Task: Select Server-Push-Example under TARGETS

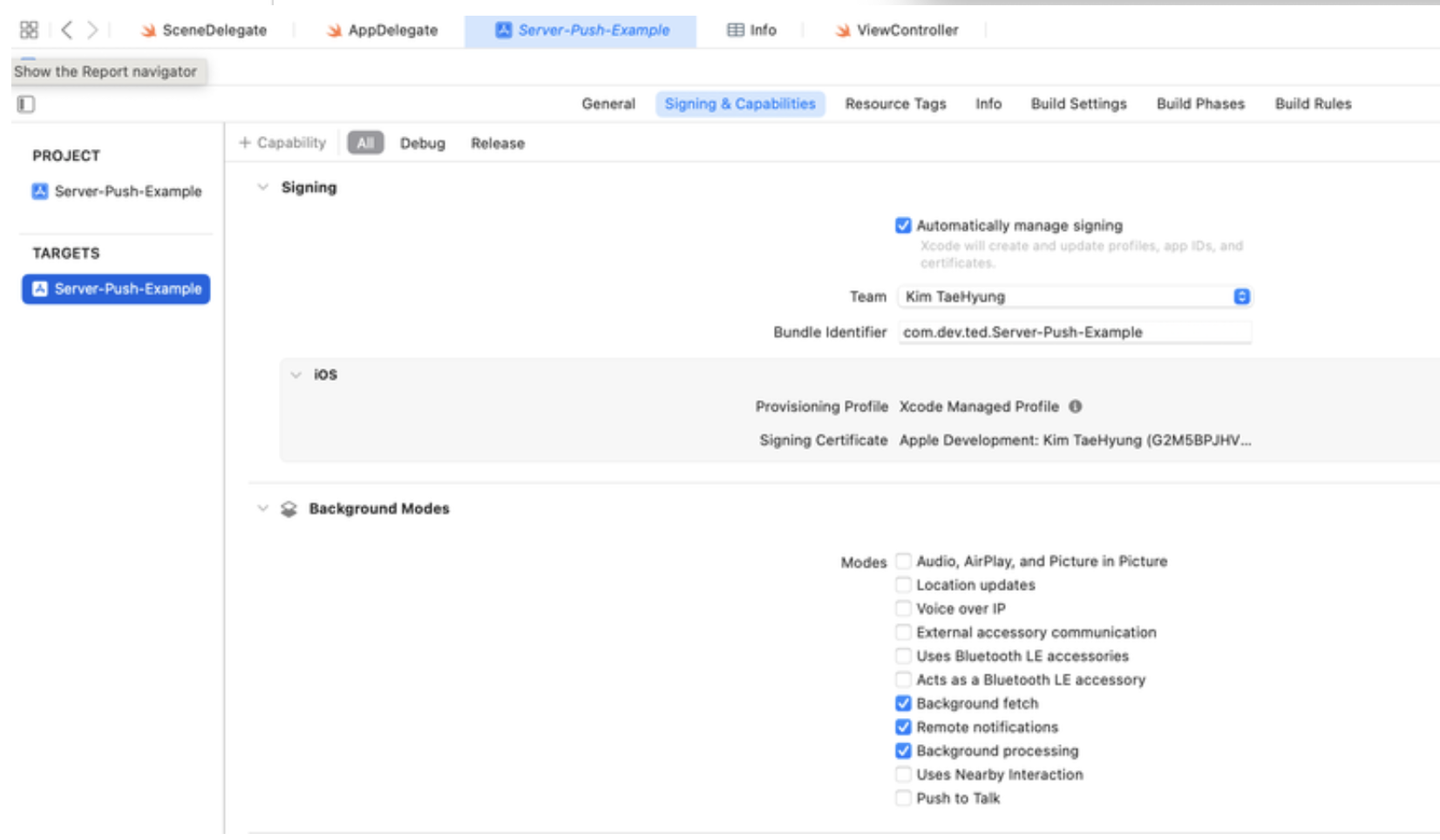Action: pyautogui.click(x=117, y=289)
